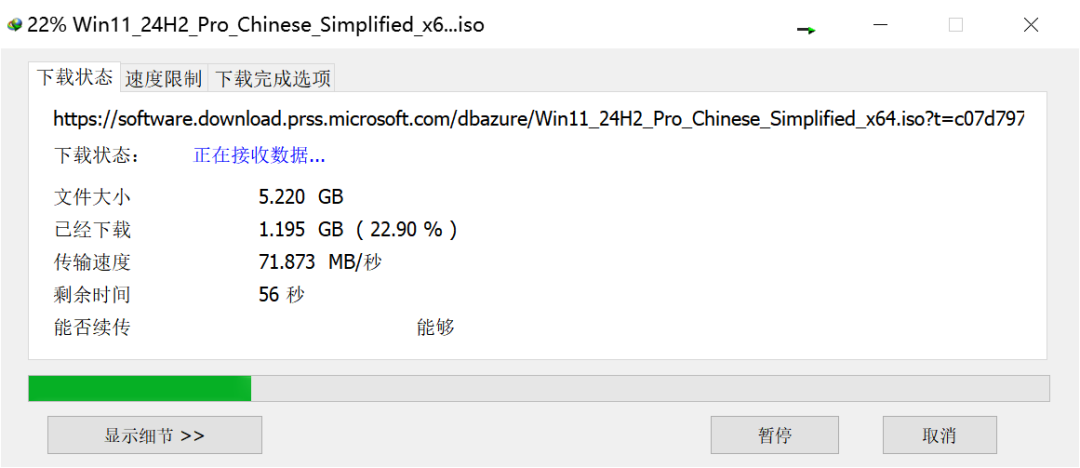Close the download dialog window
The width and height of the screenshot is (1080, 468).
pyautogui.click(x=1030, y=26)
